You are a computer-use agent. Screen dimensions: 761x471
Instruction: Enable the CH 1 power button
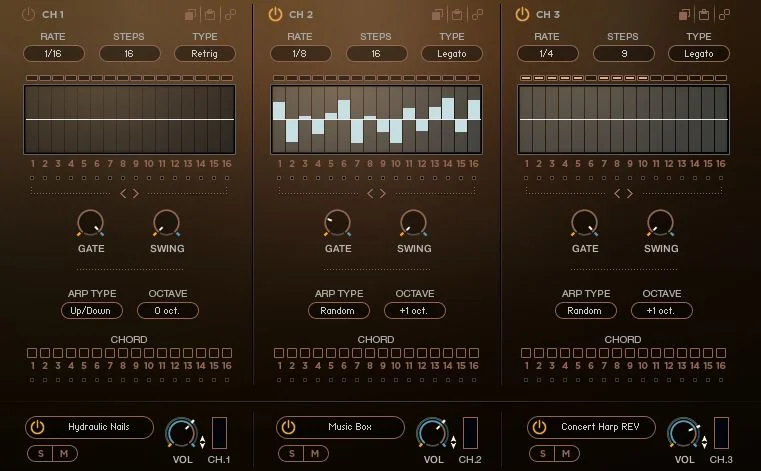click(29, 14)
